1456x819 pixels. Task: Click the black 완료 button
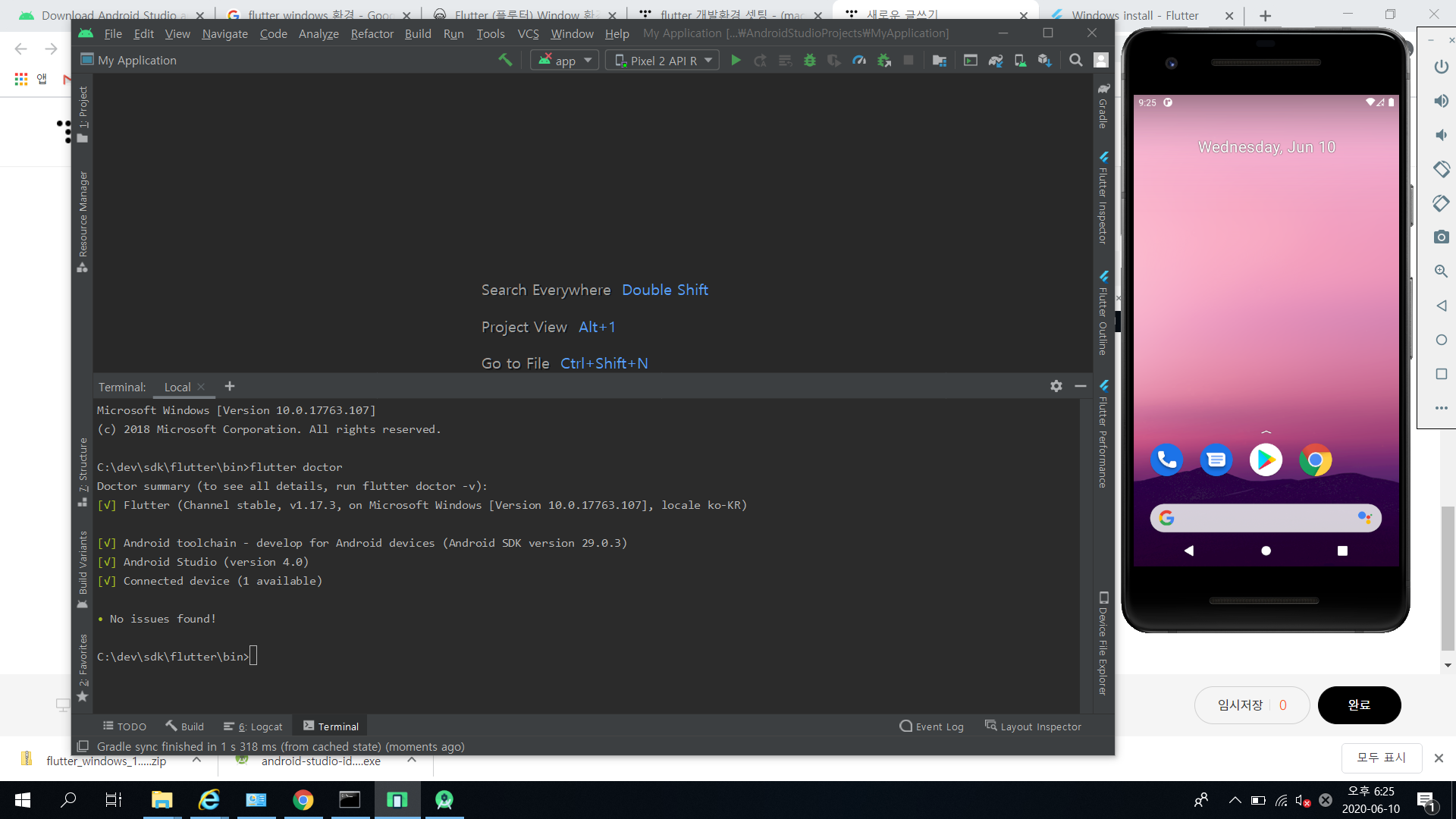pyautogui.click(x=1359, y=705)
